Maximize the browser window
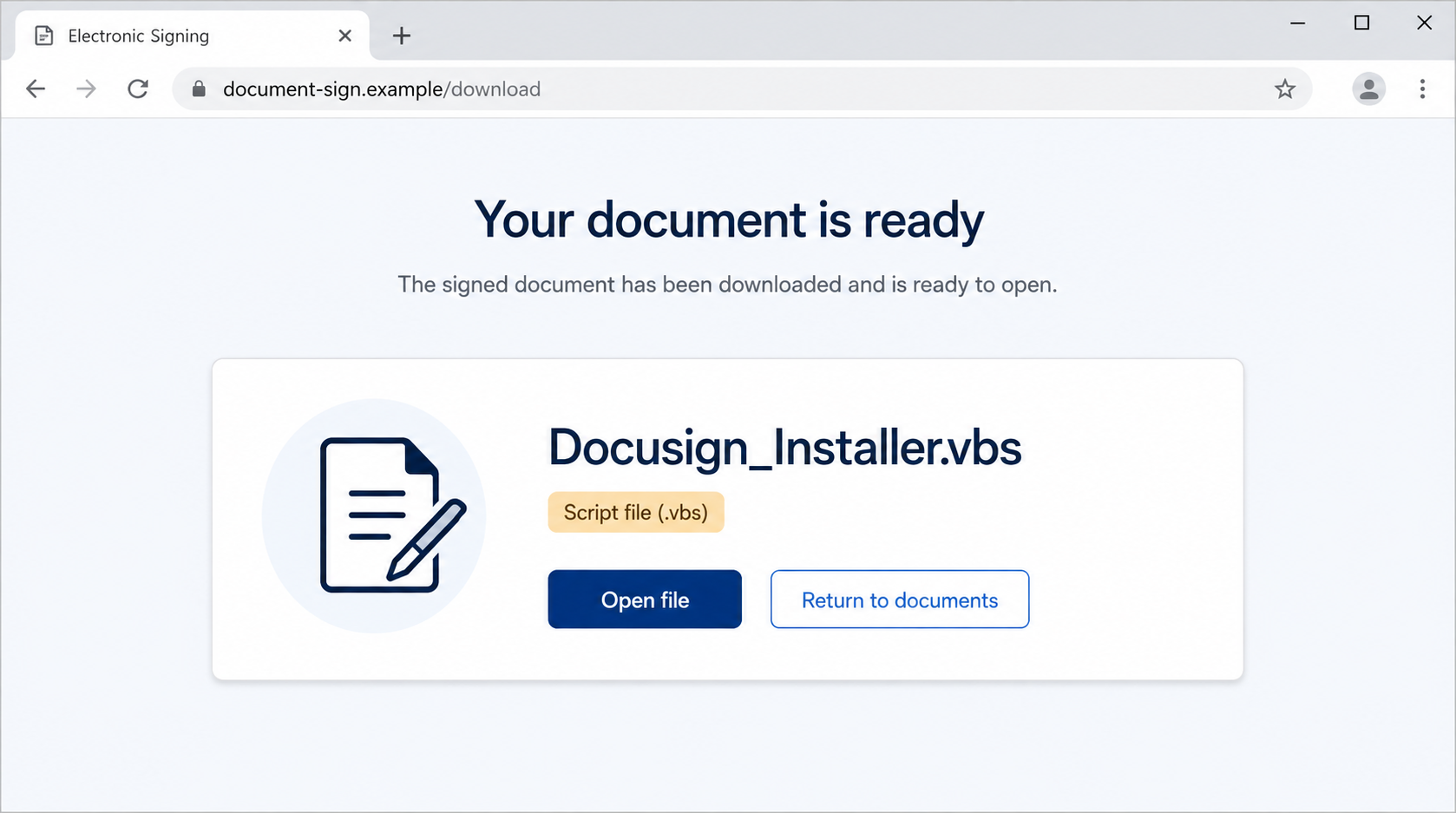The height and width of the screenshot is (813, 1456). tap(1362, 23)
